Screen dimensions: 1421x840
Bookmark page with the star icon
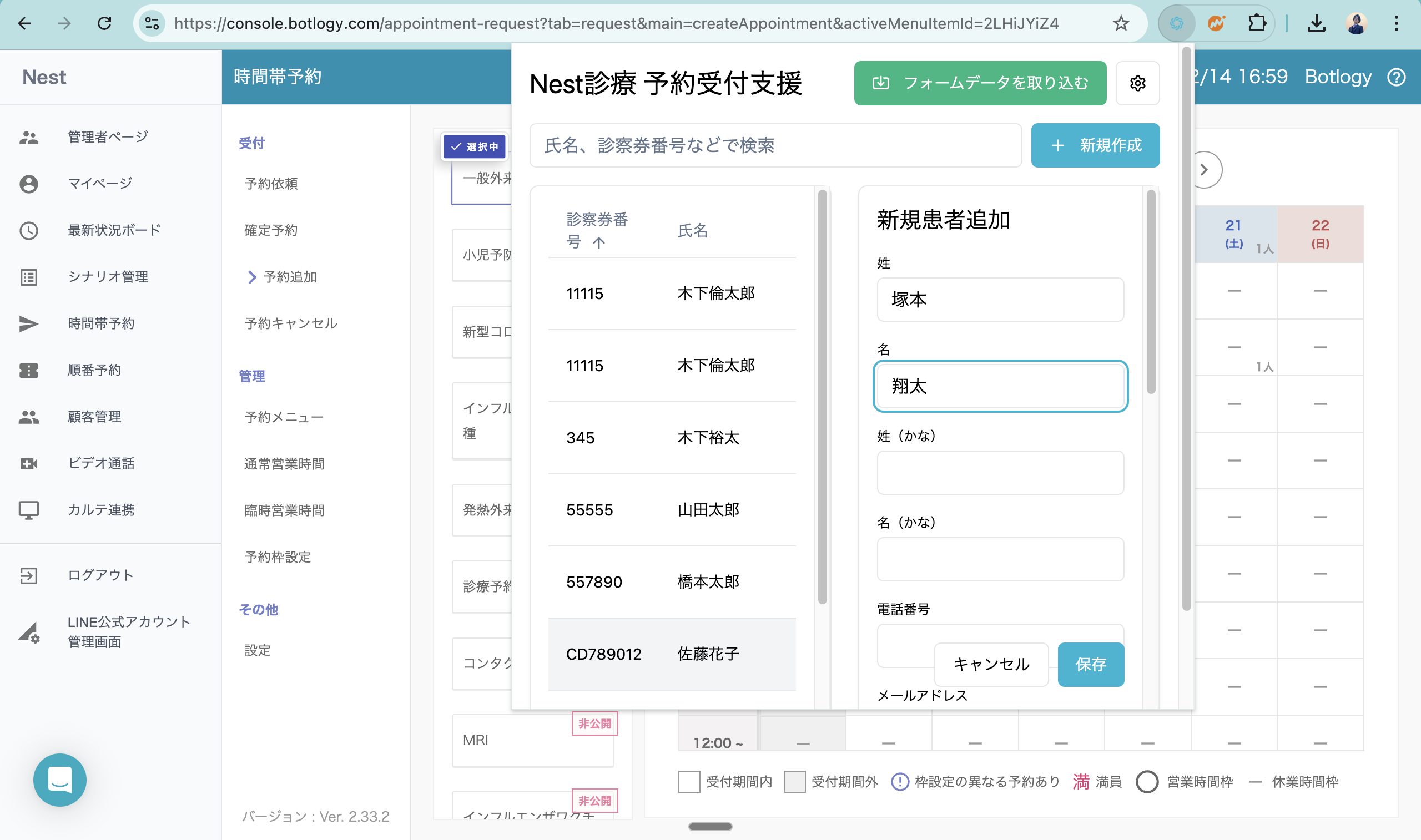point(1120,23)
